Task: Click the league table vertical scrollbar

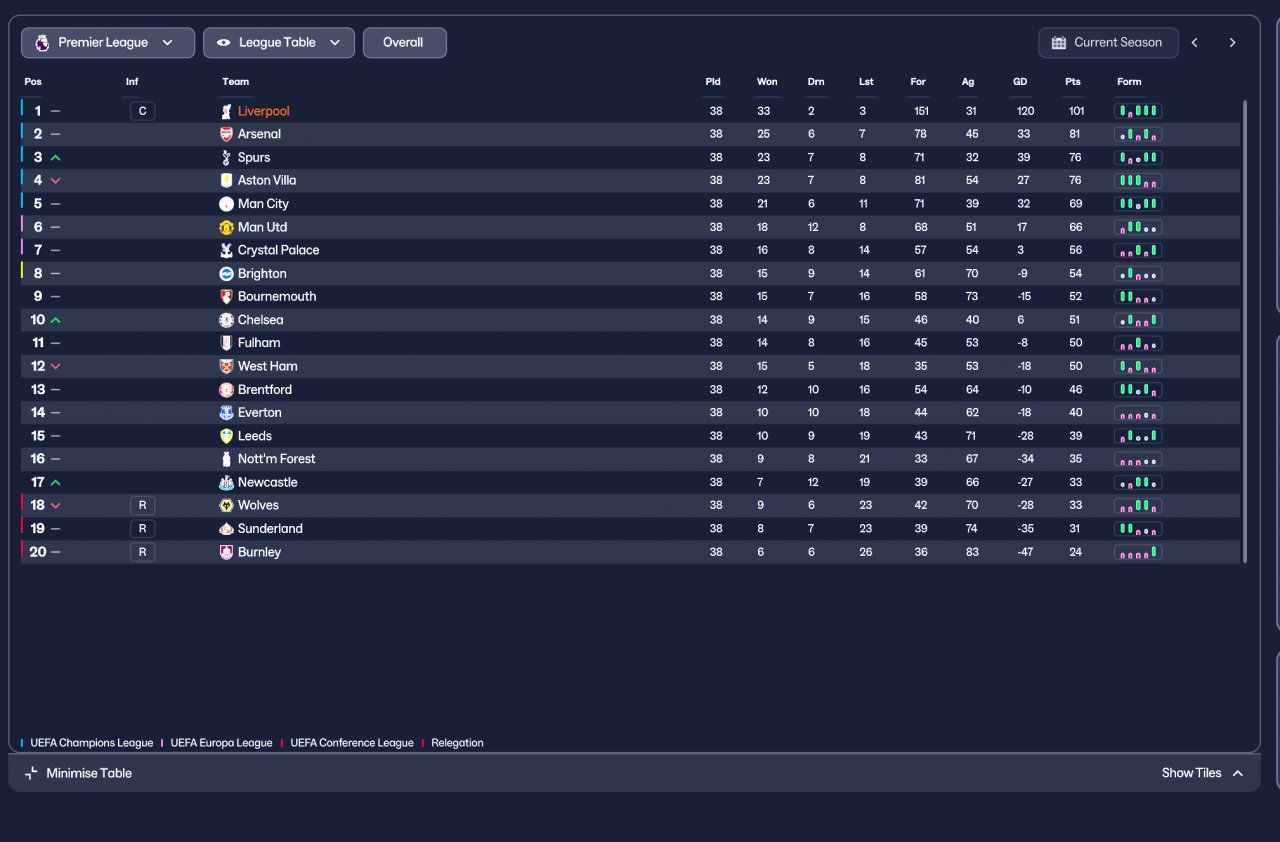Action: click(1245, 331)
